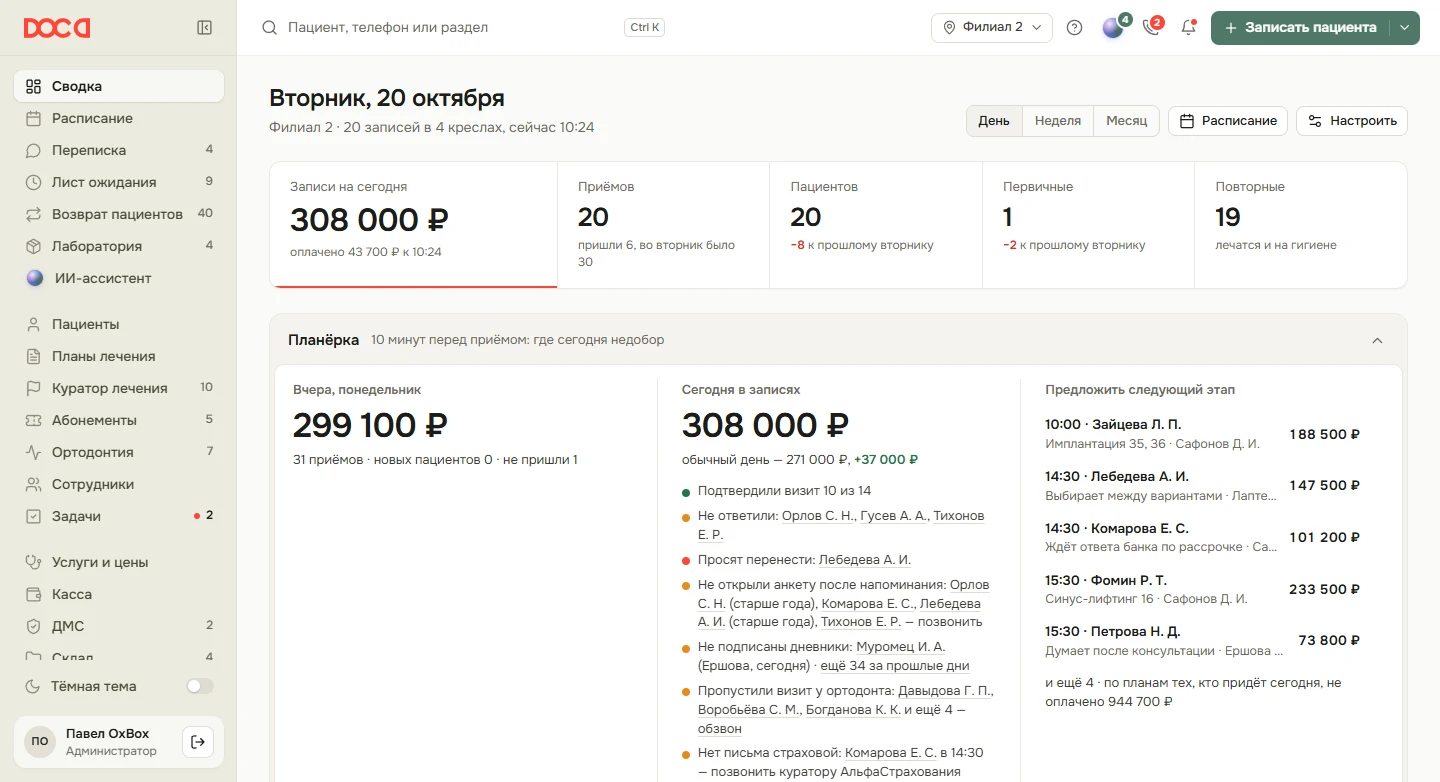Screen dimensions: 1440x782
Task: Open Ортодонтия section
Action: (x=119, y=452)
